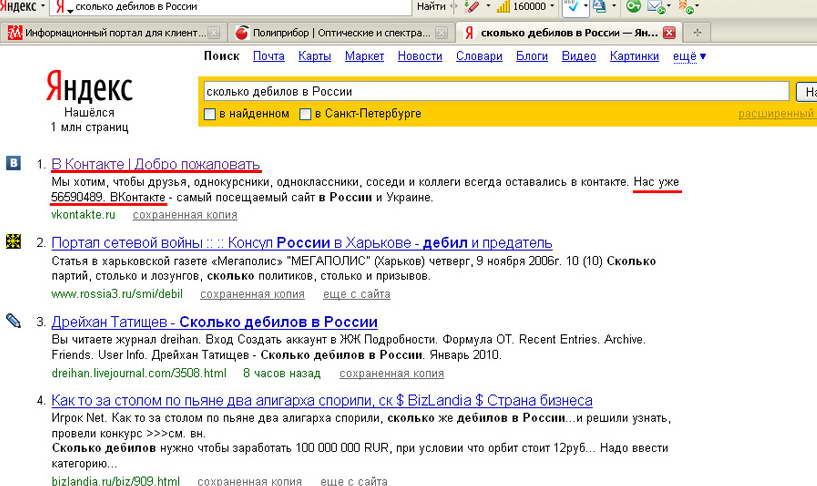
Task: Open search engine dropdown by red Я icon
Action: (x=70, y=10)
